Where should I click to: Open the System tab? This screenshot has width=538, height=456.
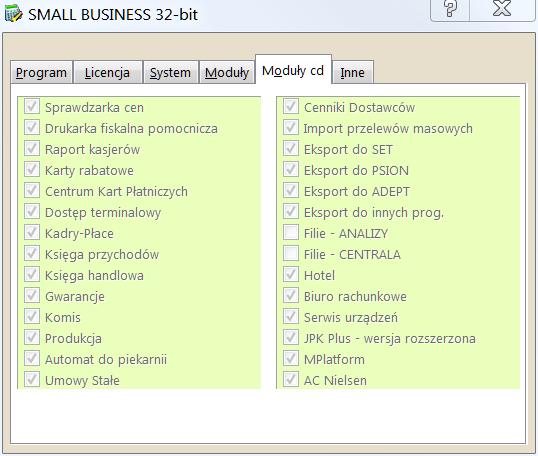coord(171,72)
